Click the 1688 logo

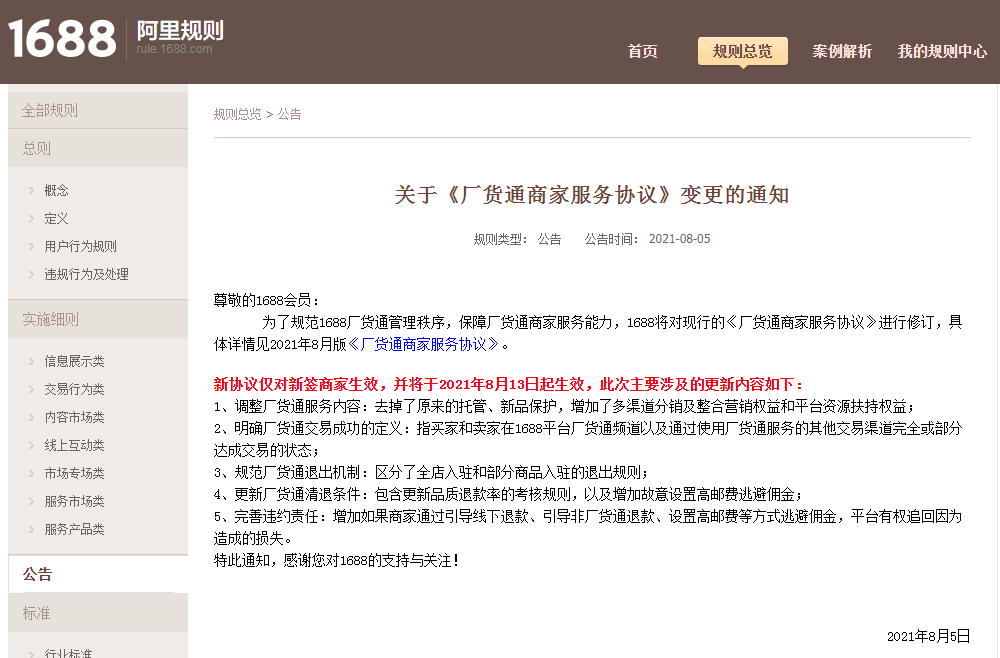tap(62, 38)
